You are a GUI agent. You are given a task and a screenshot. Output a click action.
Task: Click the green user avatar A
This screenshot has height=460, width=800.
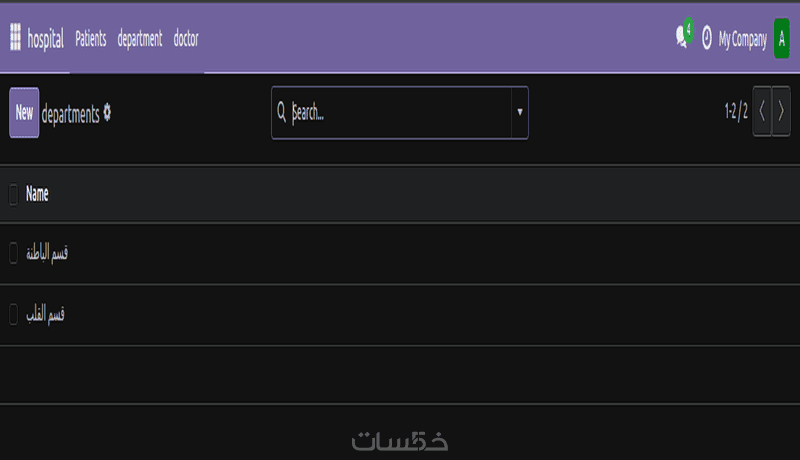781,39
